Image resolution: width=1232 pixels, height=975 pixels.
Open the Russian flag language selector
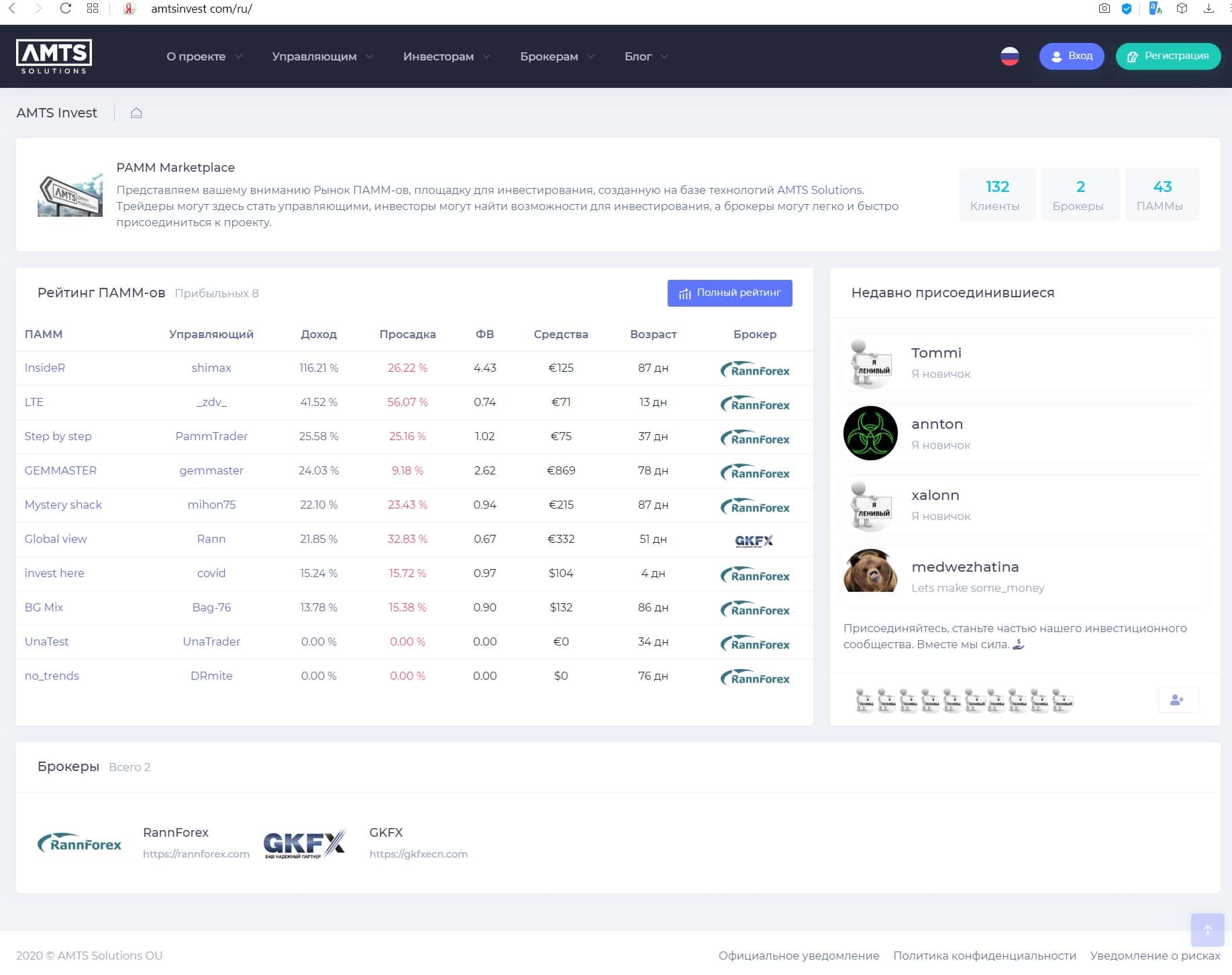point(1009,56)
